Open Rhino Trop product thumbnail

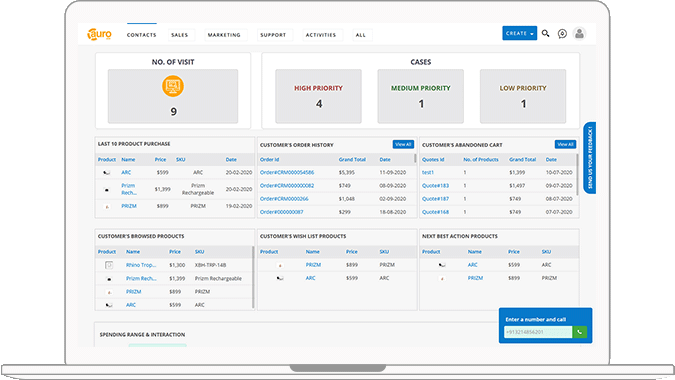(x=109, y=265)
